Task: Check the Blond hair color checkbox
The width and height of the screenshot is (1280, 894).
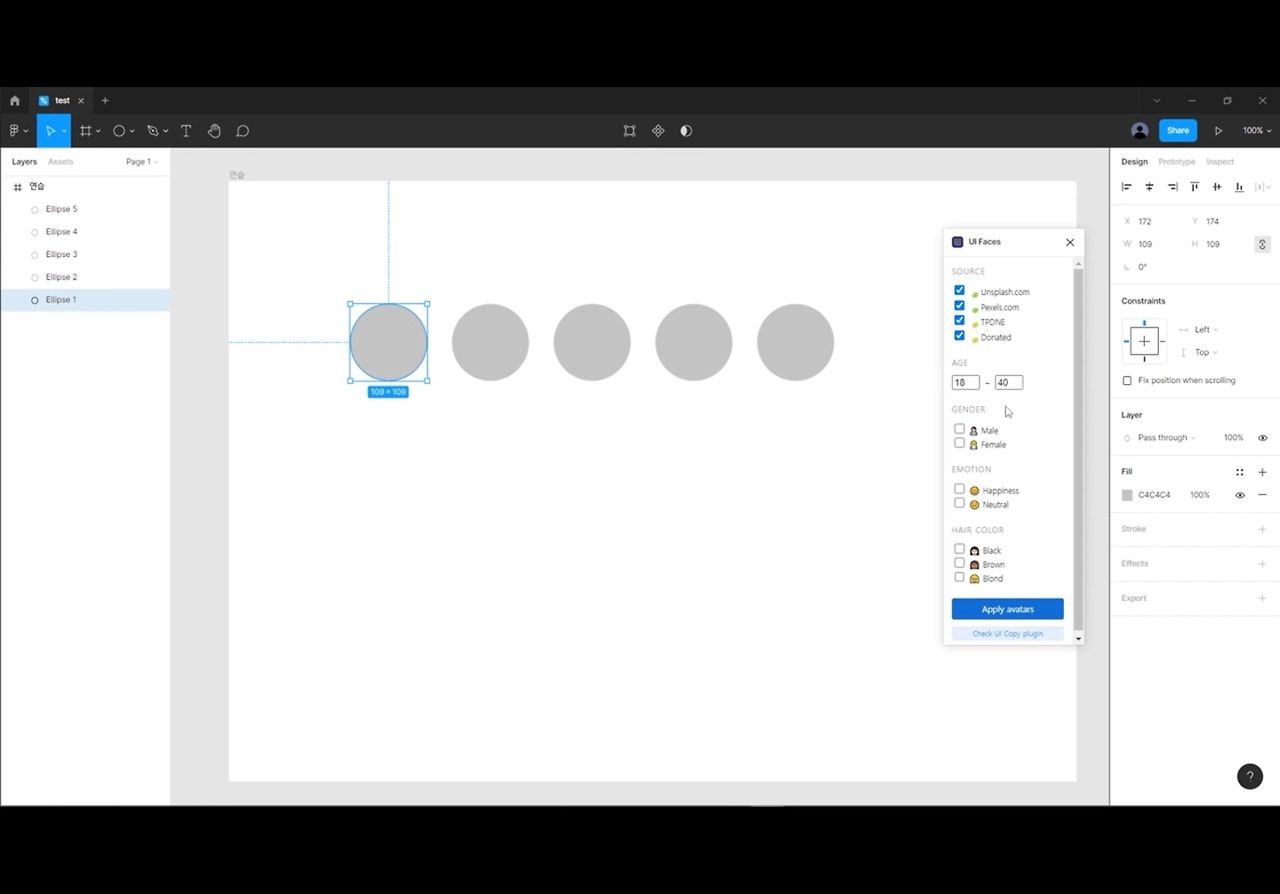Action: 959,577
